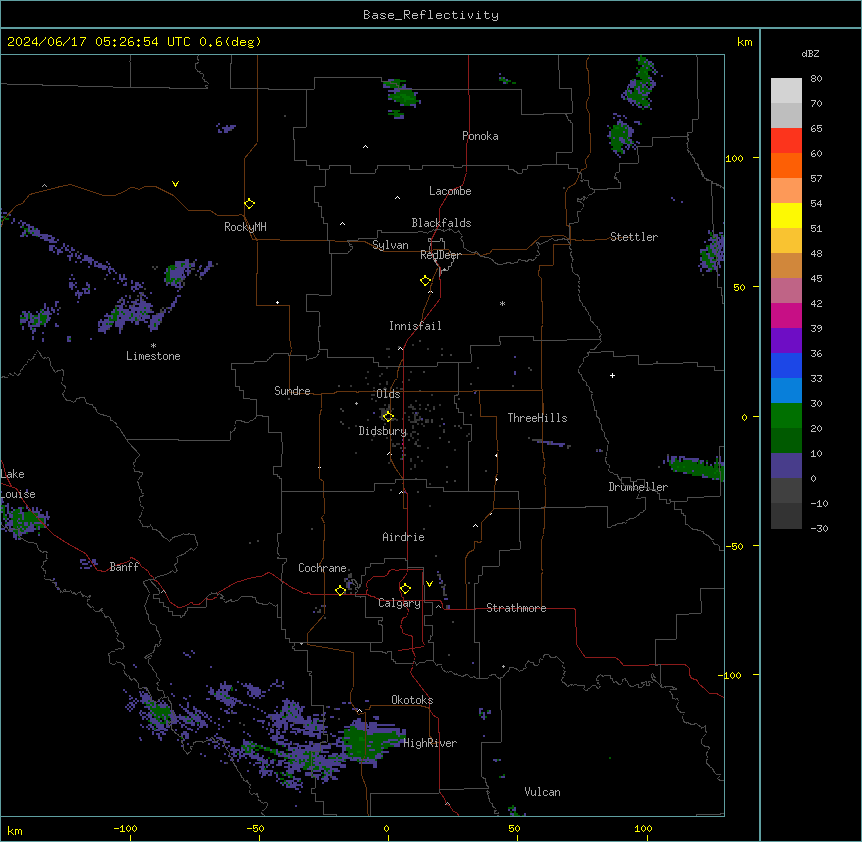Click the 100 tick on the bottom axis
Screen dimensions: 862x842
point(643,828)
